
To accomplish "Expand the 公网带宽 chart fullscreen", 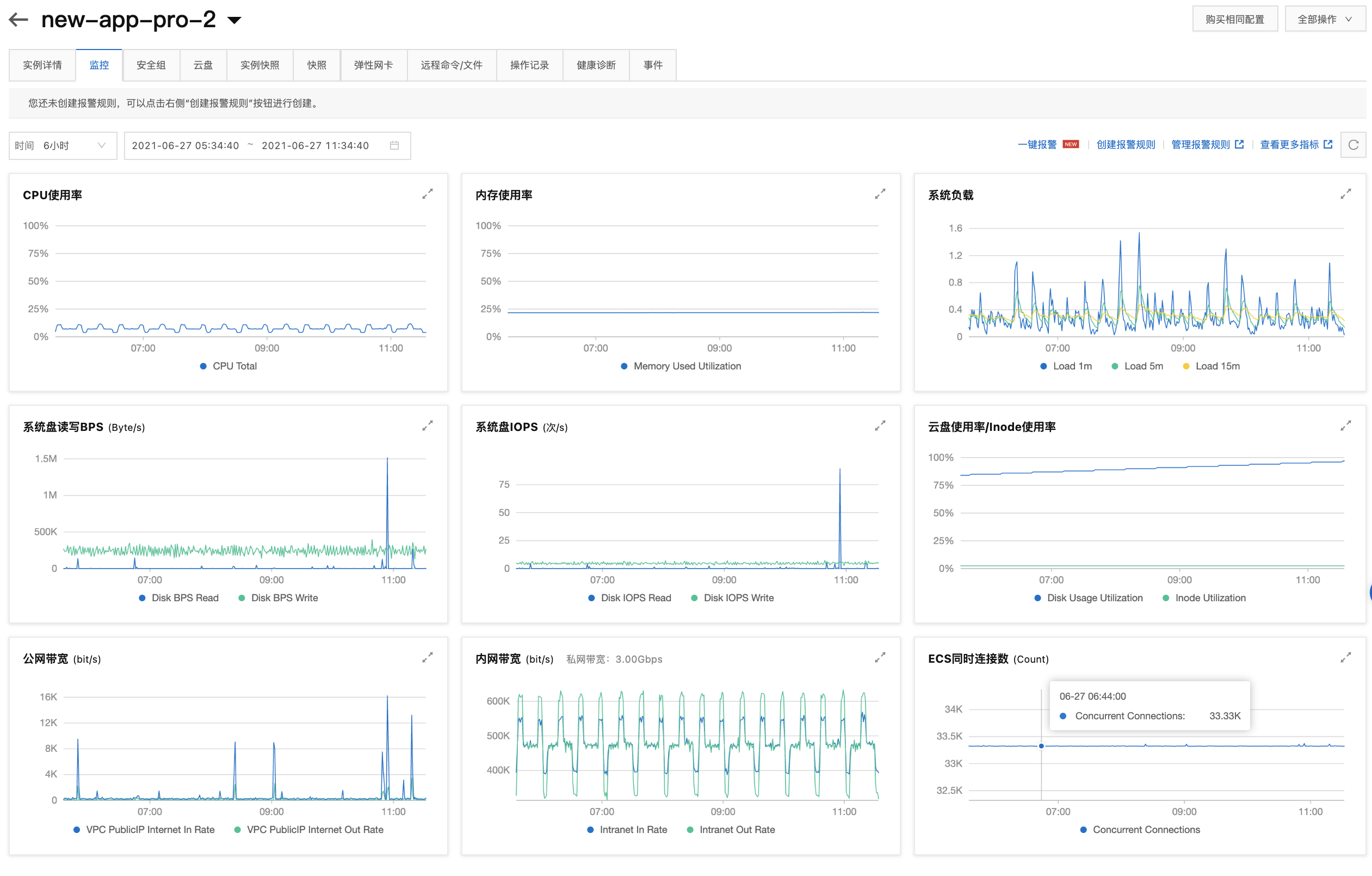I will (x=428, y=658).
